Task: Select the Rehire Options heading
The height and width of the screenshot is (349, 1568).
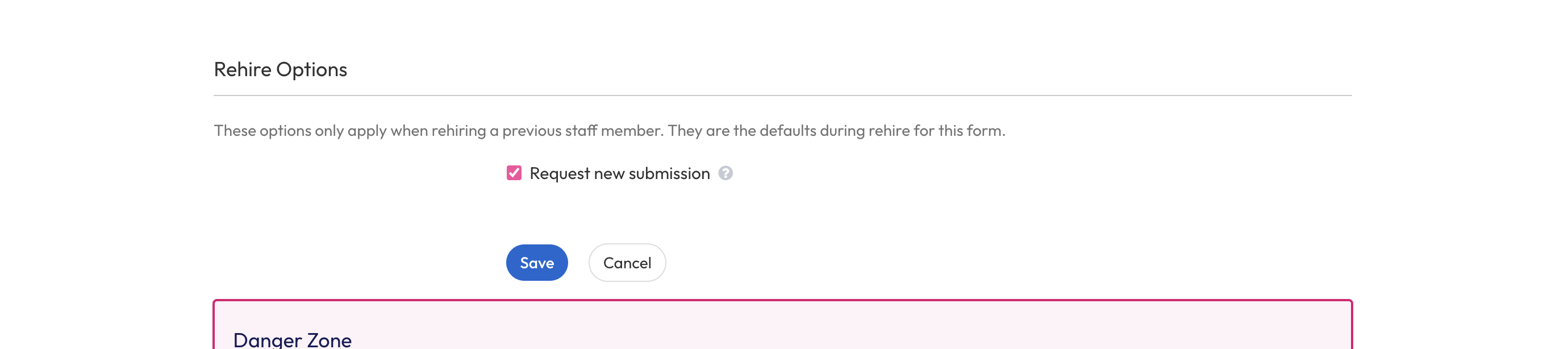Action: 280,69
